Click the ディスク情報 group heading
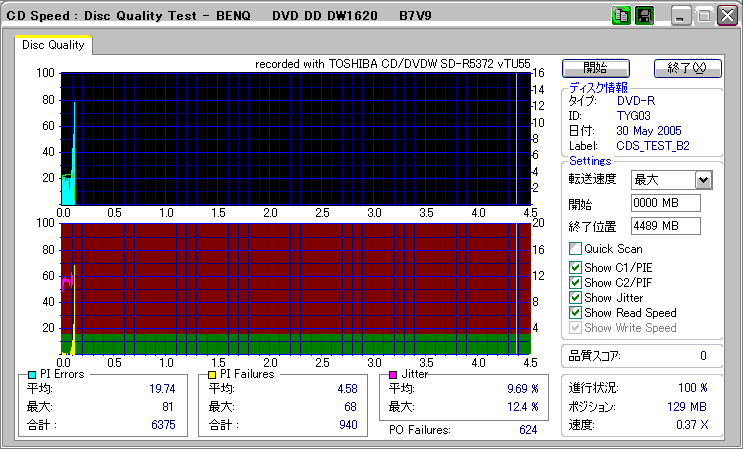This screenshot has height=449, width=743. tap(598, 87)
